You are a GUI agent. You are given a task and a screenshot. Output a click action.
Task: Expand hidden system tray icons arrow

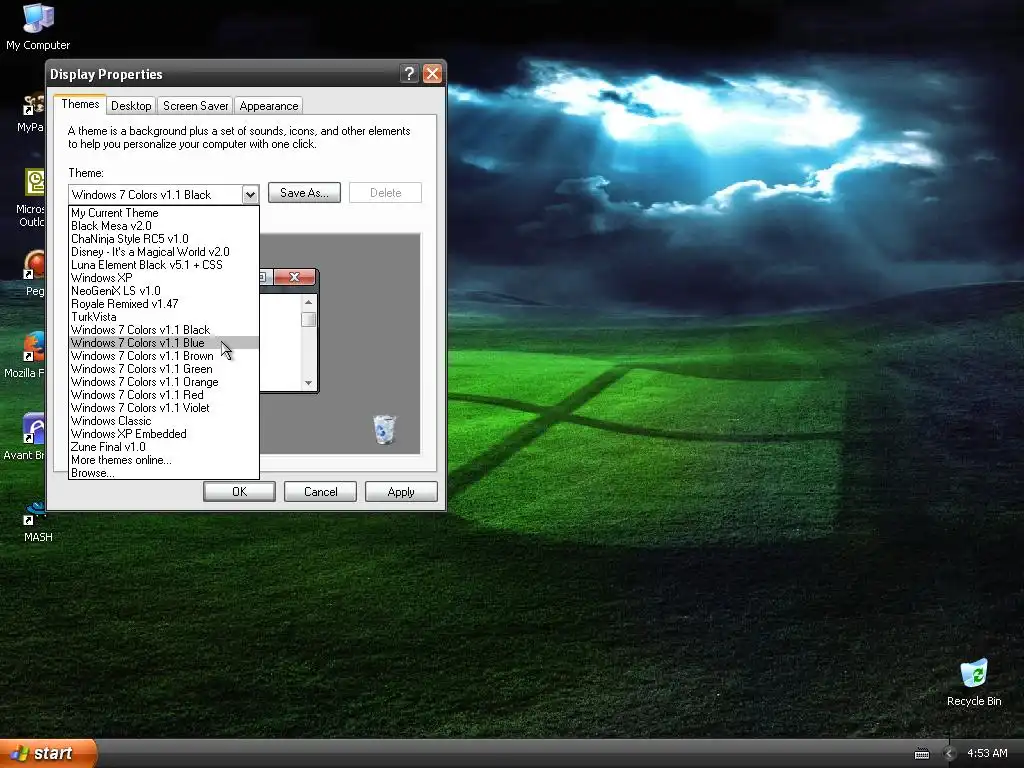coord(949,754)
